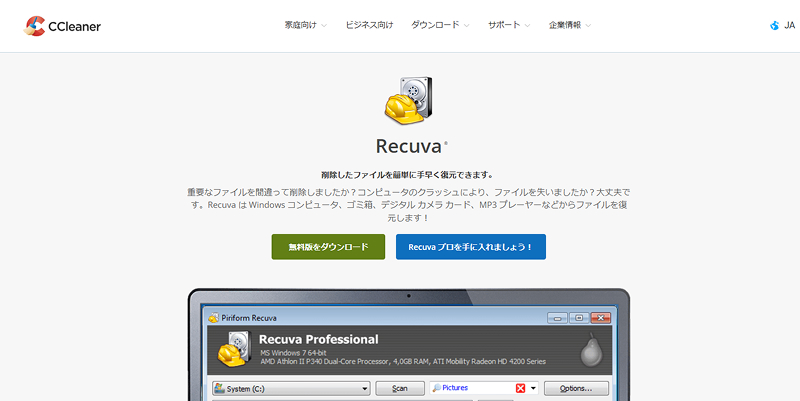
Task: Click 無料版をダウンロード button
Action: 328,247
